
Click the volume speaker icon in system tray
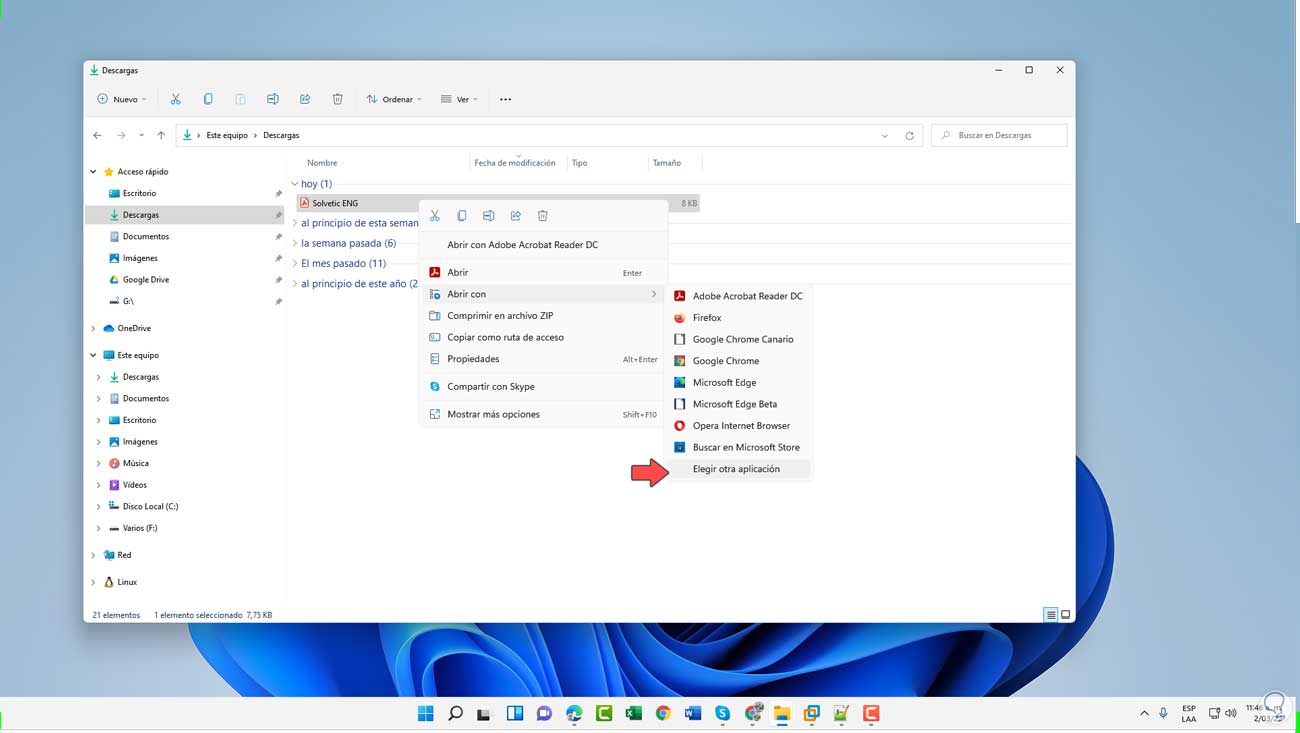pyautogui.click(x=1231, y=713)
